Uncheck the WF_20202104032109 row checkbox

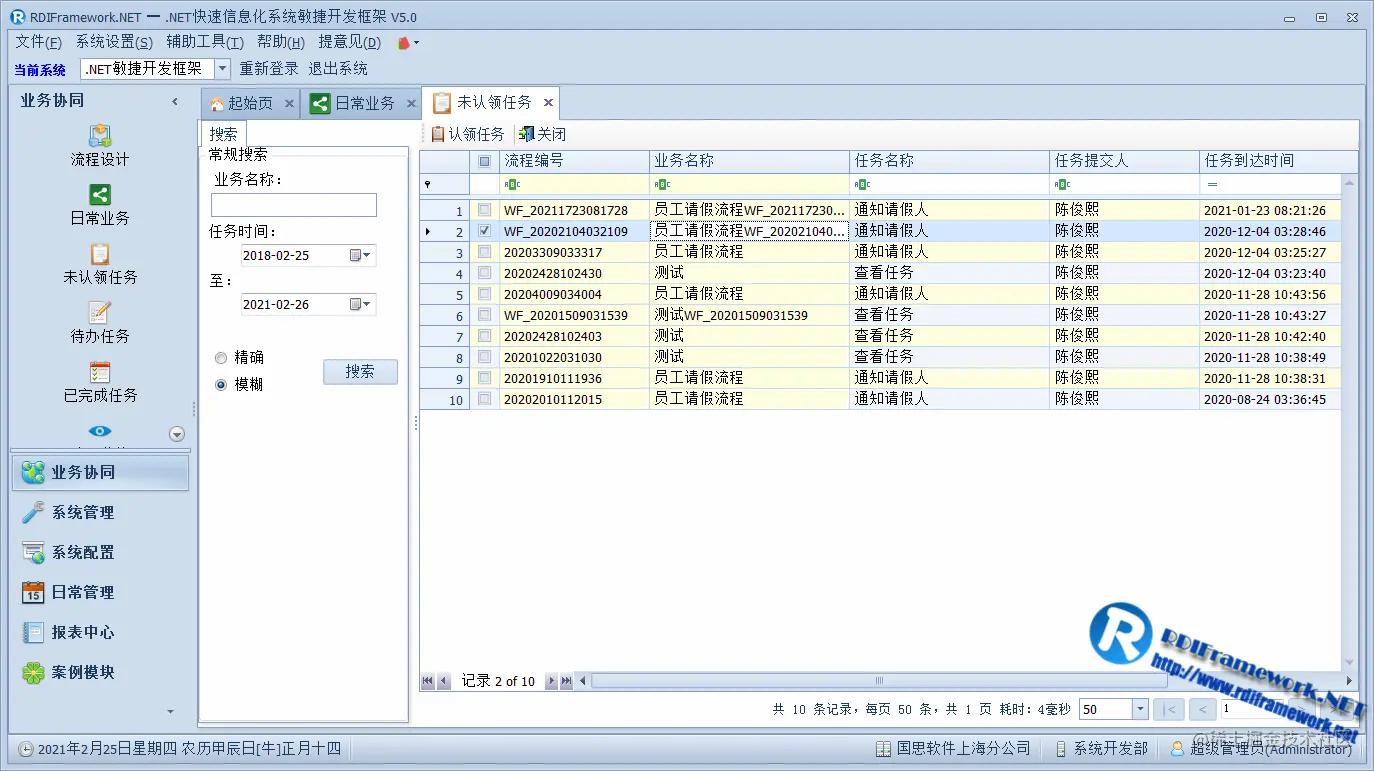point(485,231)
